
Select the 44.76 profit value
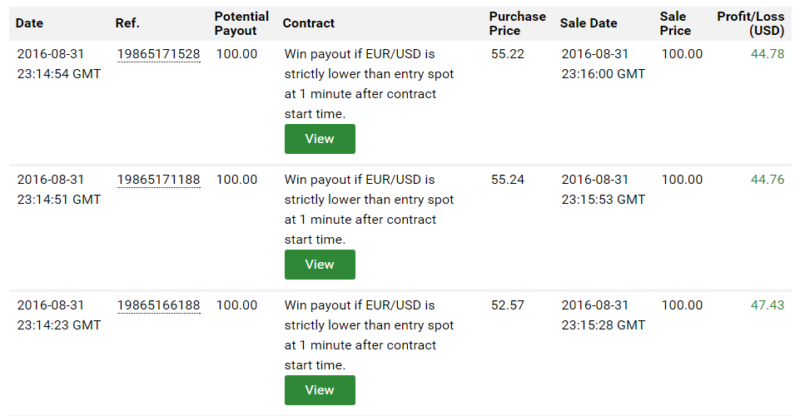tap(767, 180)
